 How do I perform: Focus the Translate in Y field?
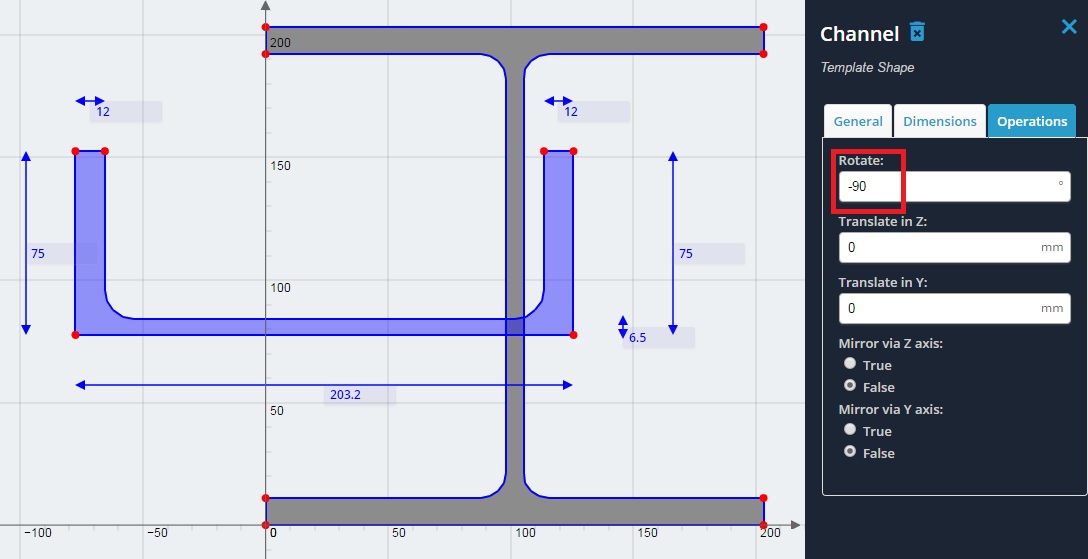(x=954, y=308)
